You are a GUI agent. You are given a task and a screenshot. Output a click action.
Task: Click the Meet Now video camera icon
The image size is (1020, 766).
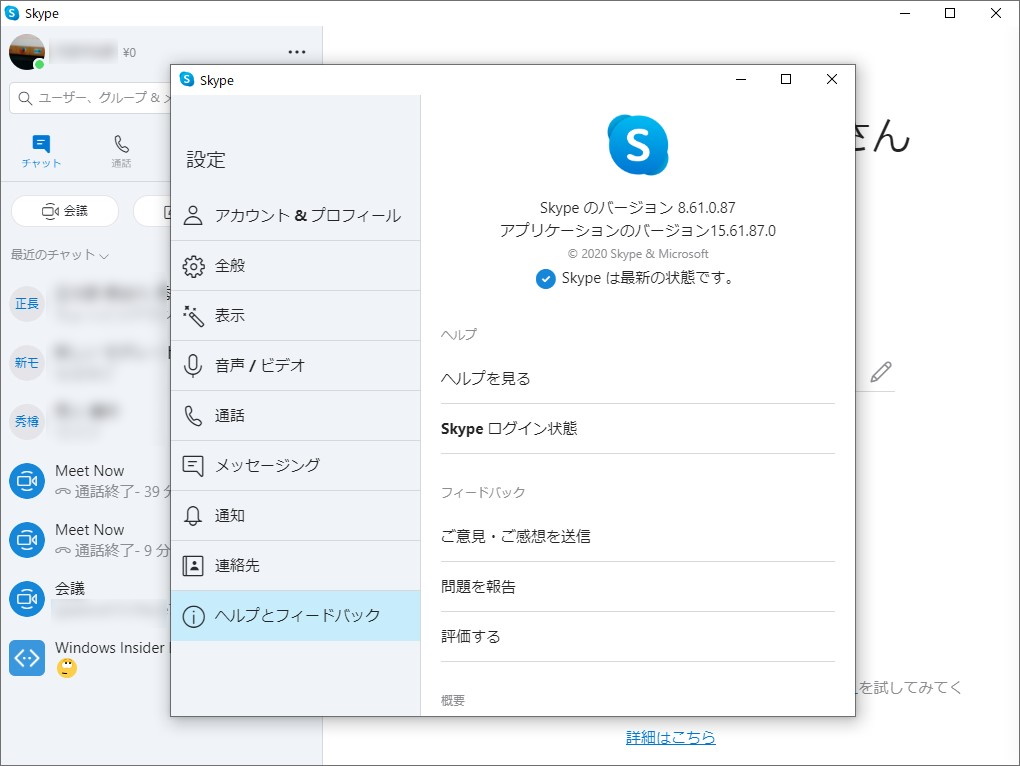(x=27, y=480)
